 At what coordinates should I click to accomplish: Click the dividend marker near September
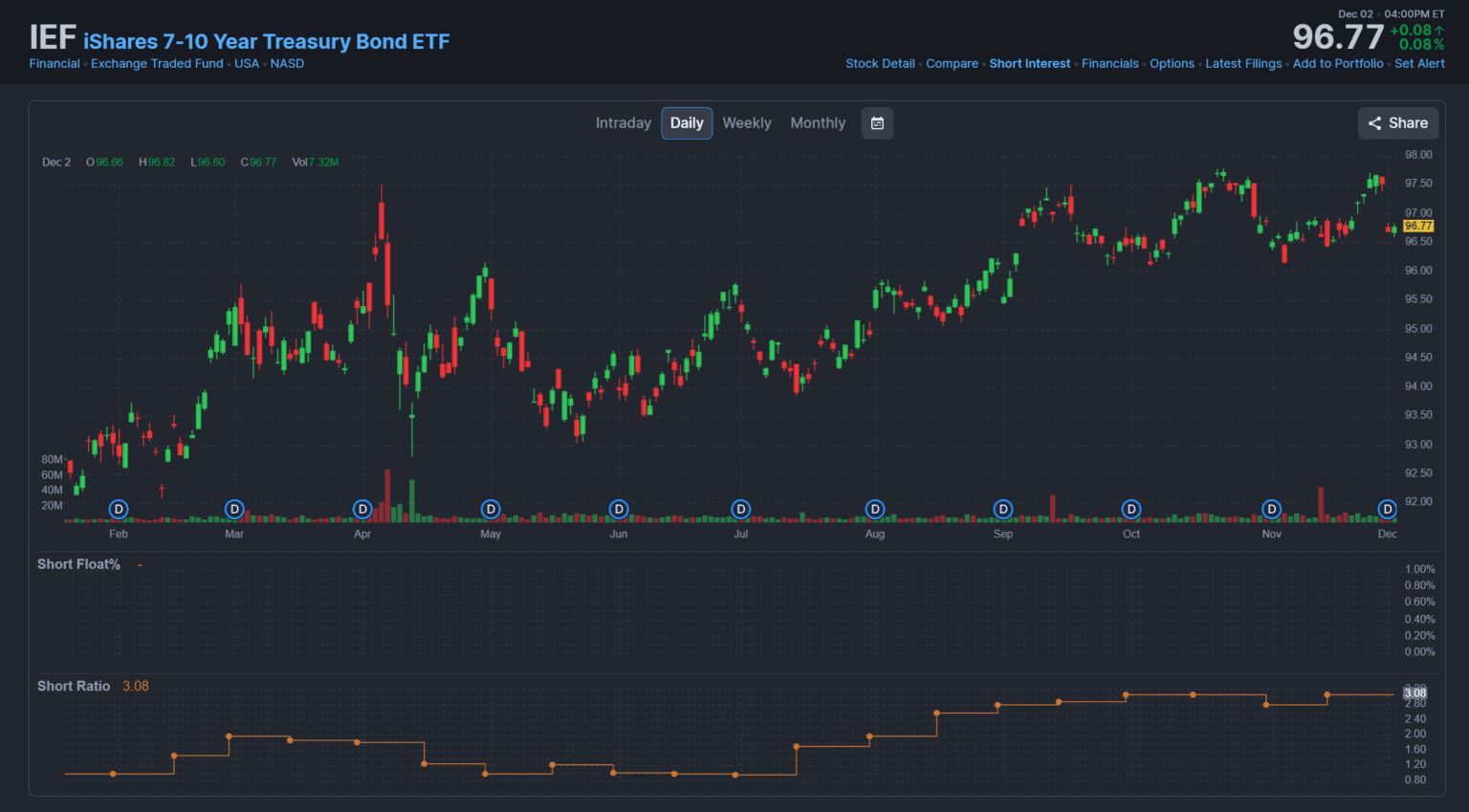click(x=1003, y=509)
